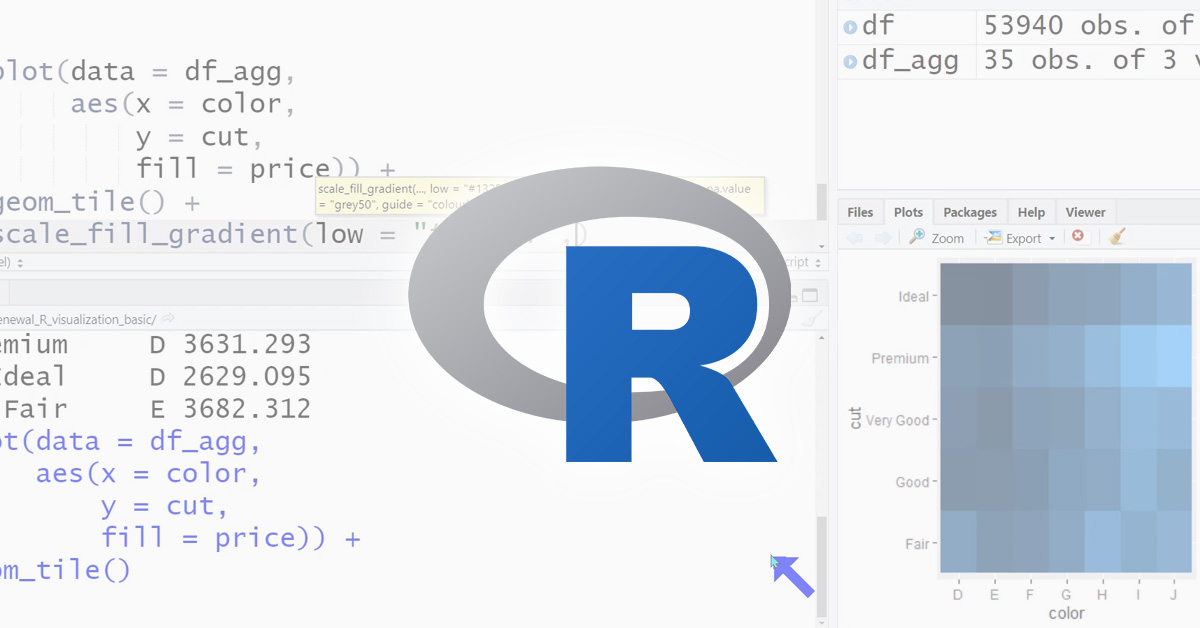Click the 'Premium' y-axis label on the plot
Image resolution: width=1200 pixels, height=628 pixels.
point(901,358)
